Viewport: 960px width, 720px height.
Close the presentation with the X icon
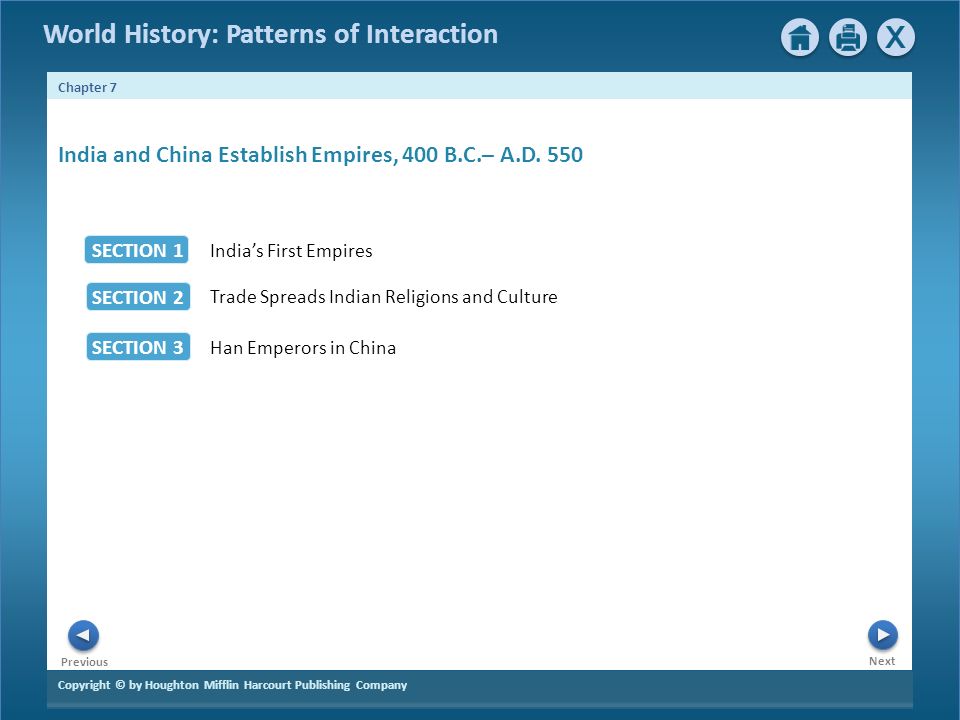pyautogui.click(x=896, y=37)
